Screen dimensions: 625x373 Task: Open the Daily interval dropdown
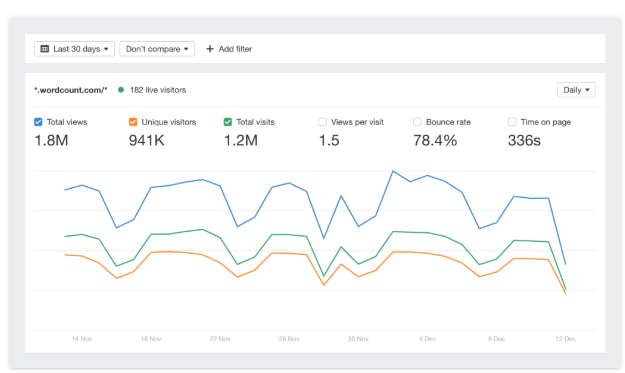coord(576,90)
